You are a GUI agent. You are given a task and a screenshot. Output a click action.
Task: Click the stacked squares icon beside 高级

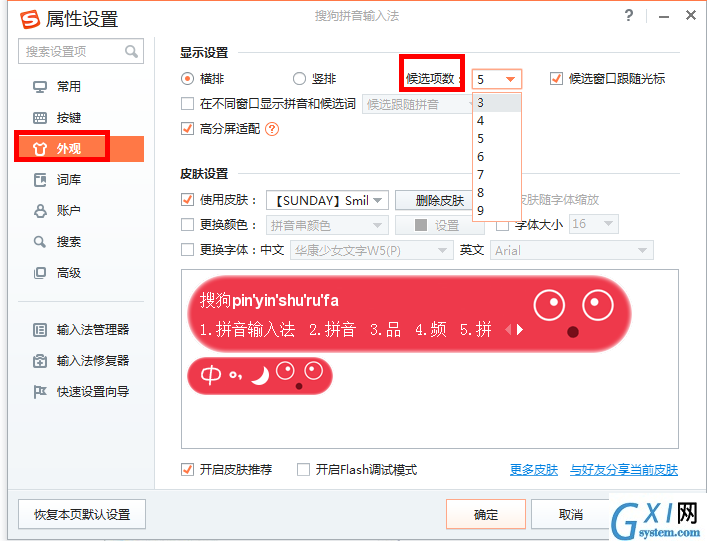point(40,273)
